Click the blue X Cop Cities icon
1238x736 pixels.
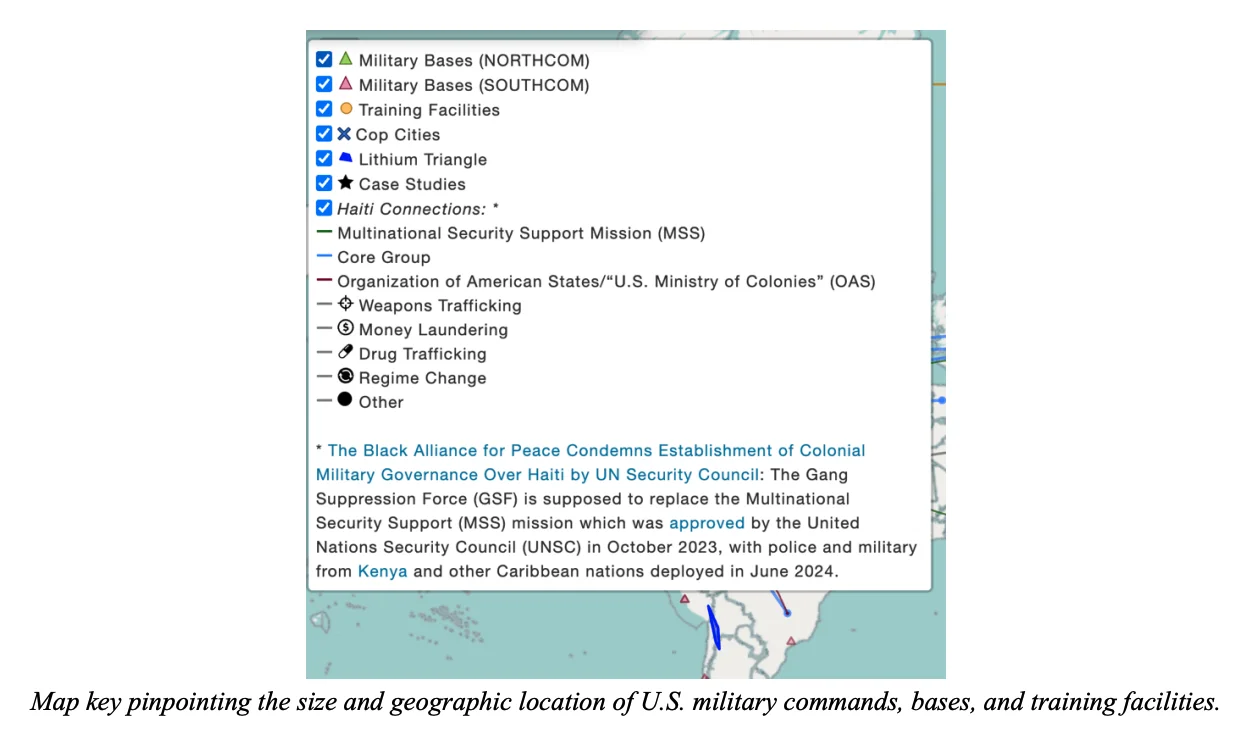(x=344, y=134)
